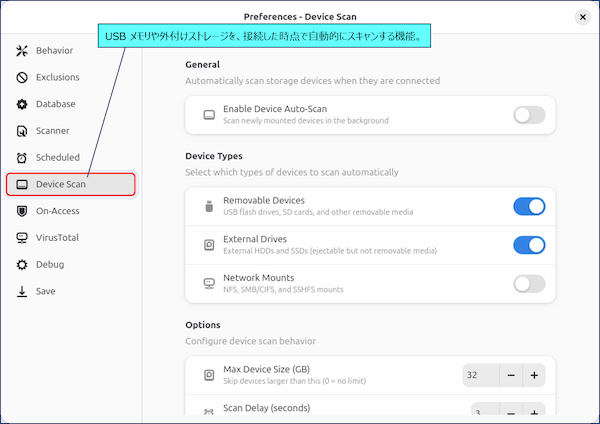Screen dimensions: 600x424
Task: Go to the Debug page
Action: [x=71, y=264]
